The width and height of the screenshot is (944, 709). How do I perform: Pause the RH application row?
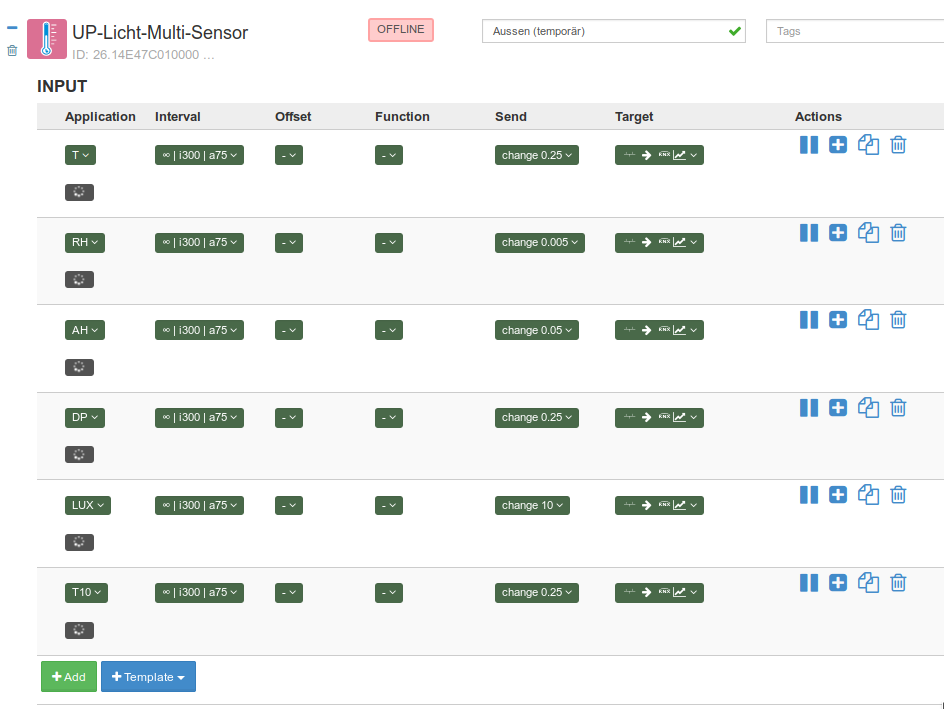(809, 232)
